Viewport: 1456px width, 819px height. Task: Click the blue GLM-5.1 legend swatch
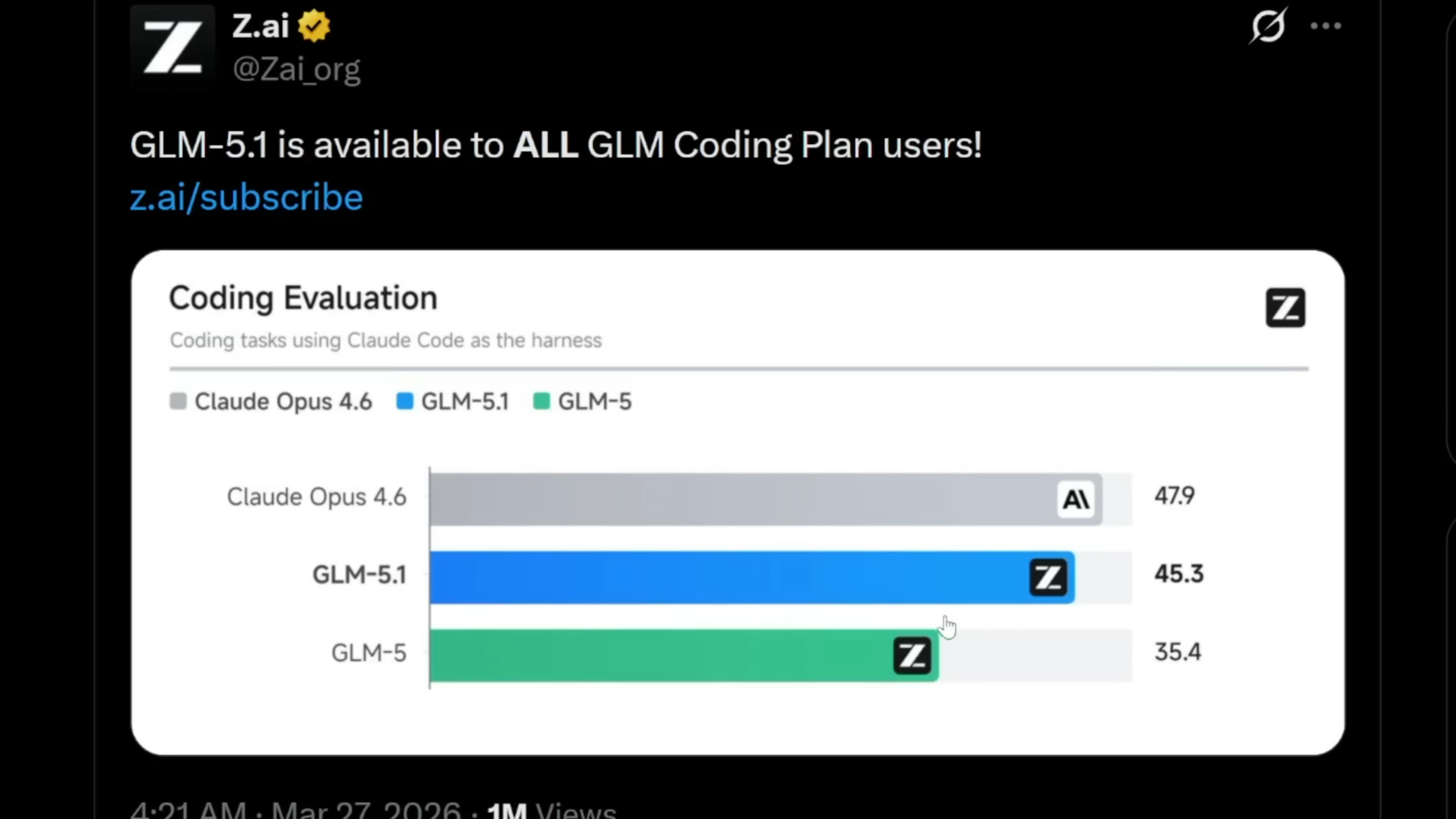click(x=405, y=401)
